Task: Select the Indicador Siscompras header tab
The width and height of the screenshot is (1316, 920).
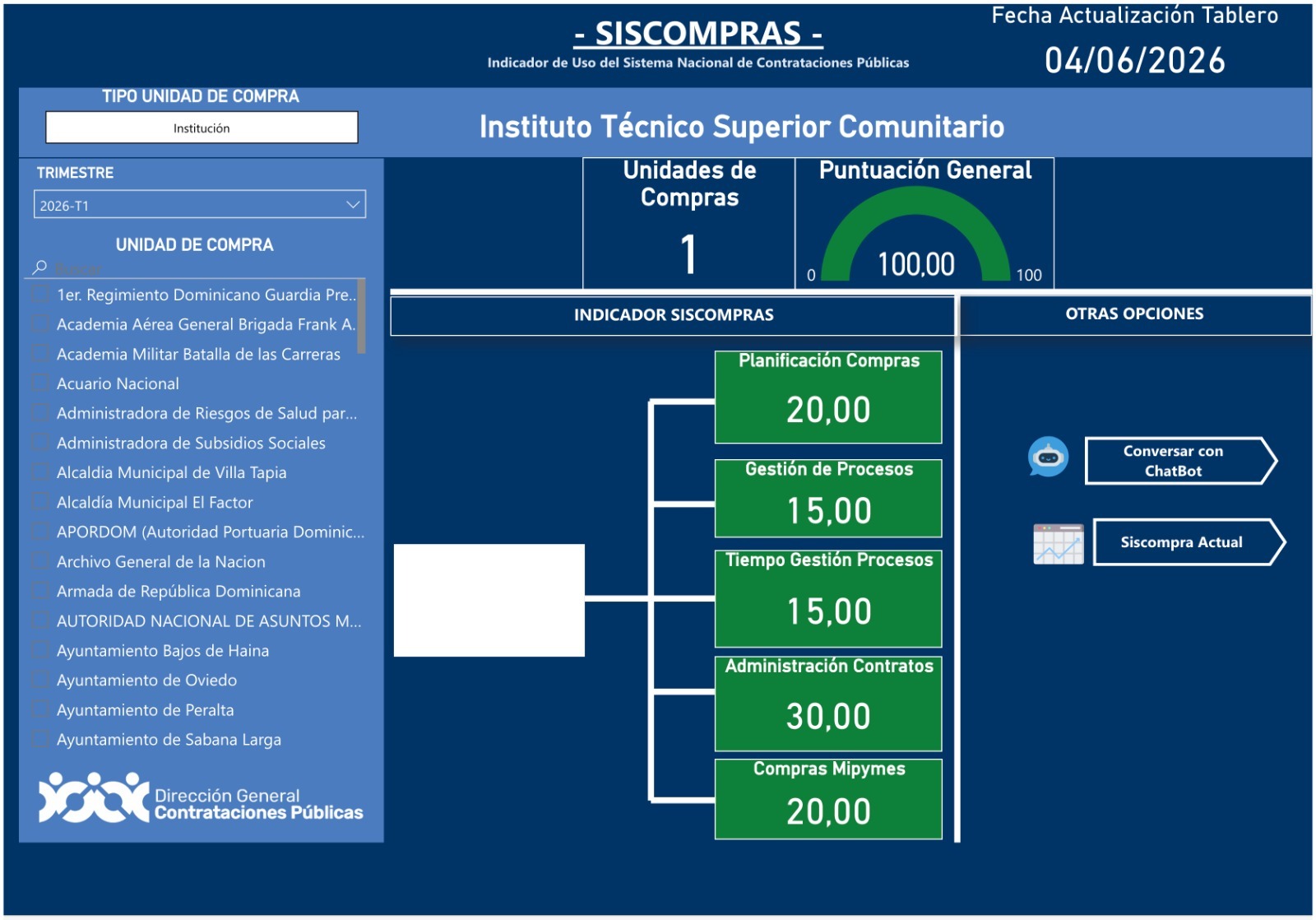Action: [x=673, y=315]
